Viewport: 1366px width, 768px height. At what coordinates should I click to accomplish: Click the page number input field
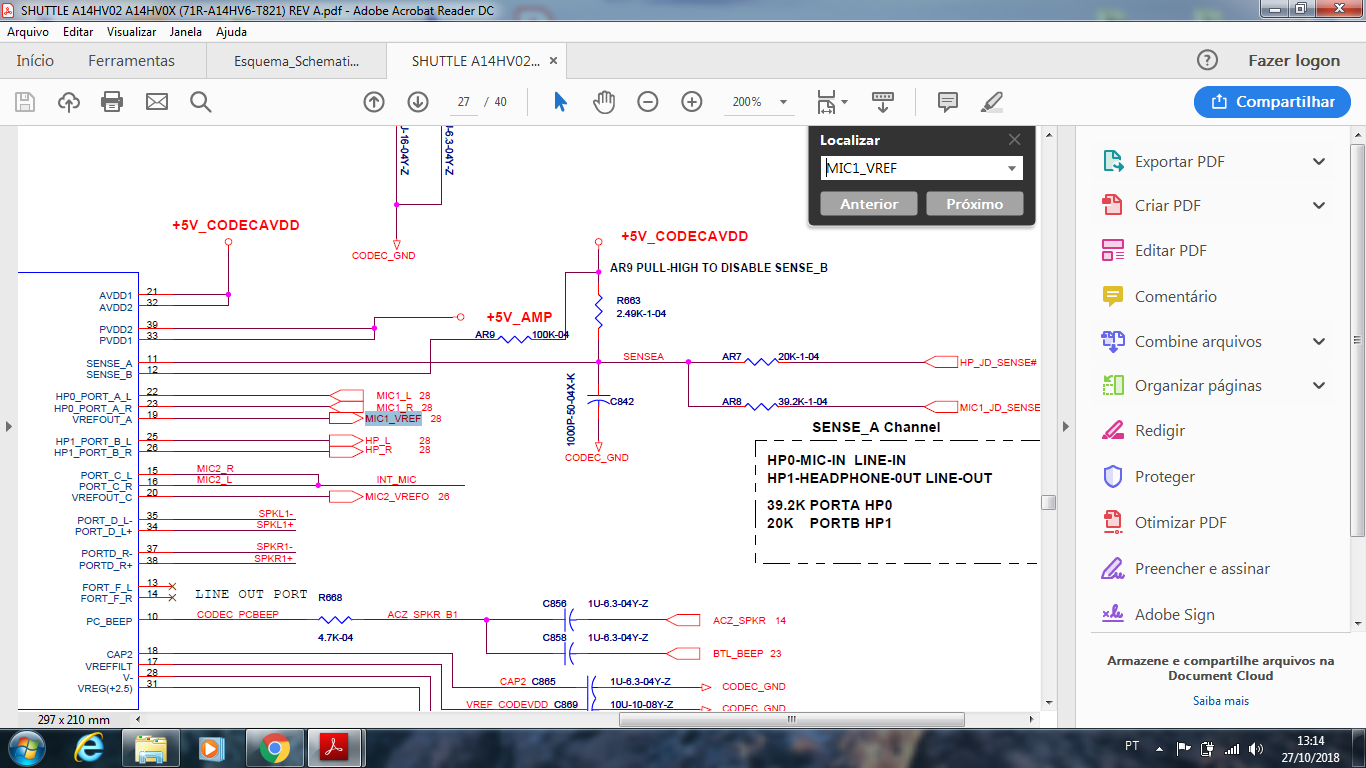tap(464, 102)
